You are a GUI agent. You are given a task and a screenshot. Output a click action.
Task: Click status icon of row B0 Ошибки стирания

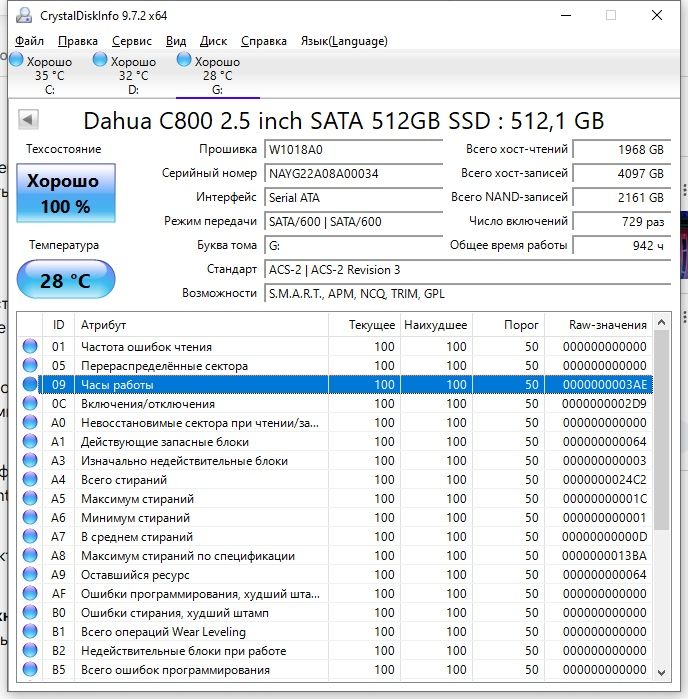[x=30, y=612]
